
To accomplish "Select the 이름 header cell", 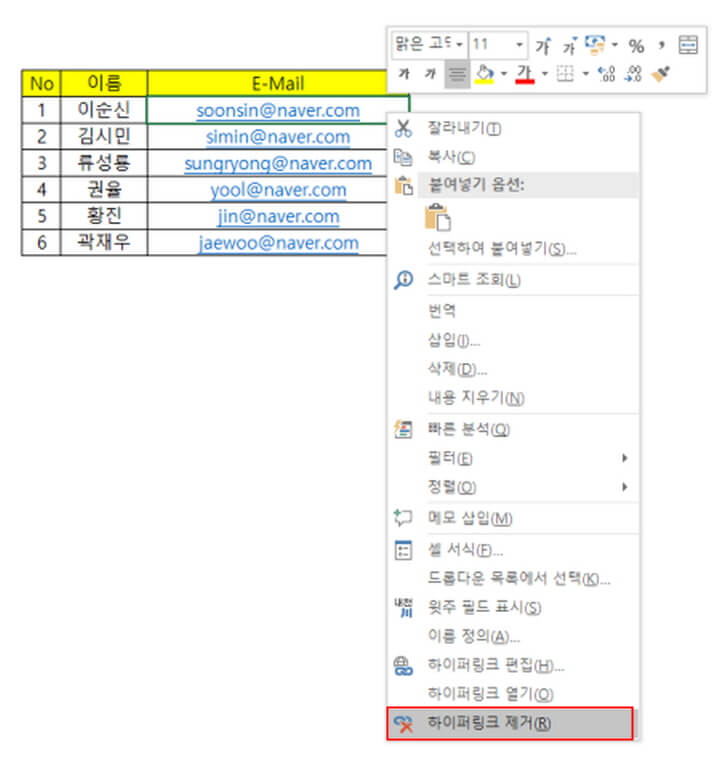I will point(104,83).
